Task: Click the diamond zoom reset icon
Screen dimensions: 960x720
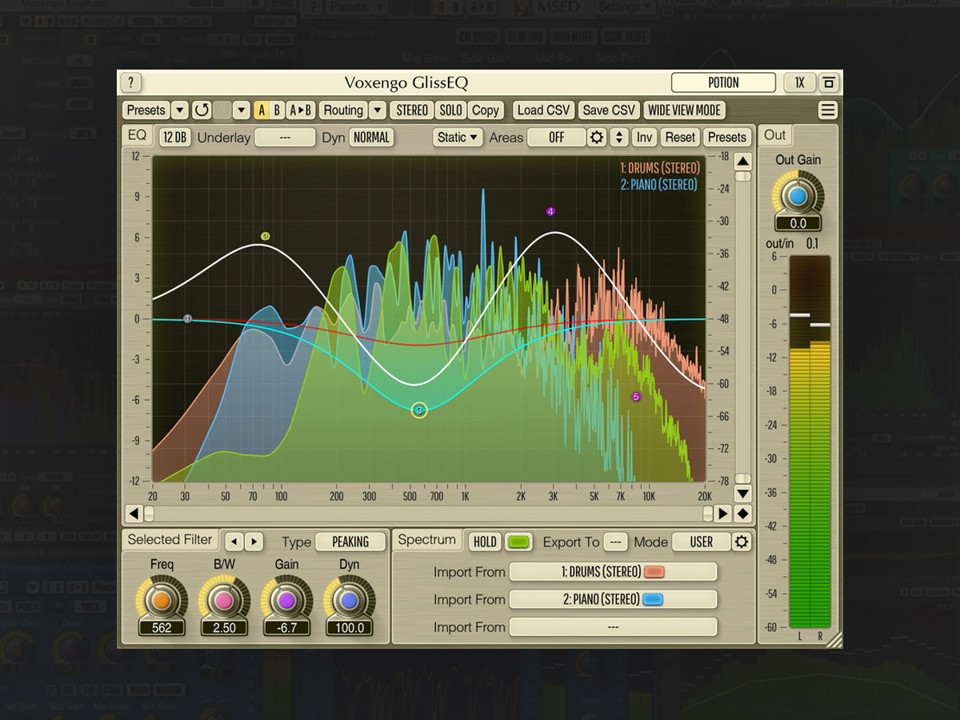Action: click(743, 514)
